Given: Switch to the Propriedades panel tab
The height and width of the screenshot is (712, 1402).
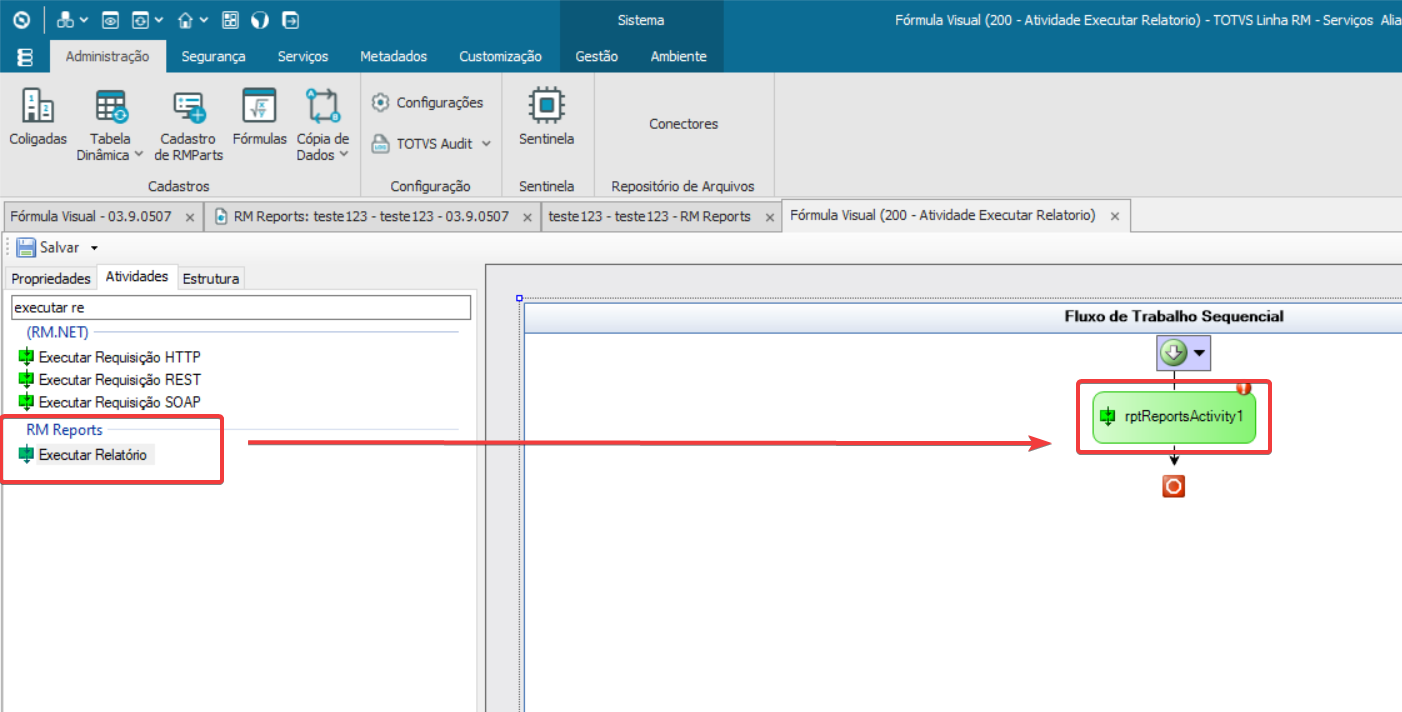Looking at the screenshot, I should 51,278.
